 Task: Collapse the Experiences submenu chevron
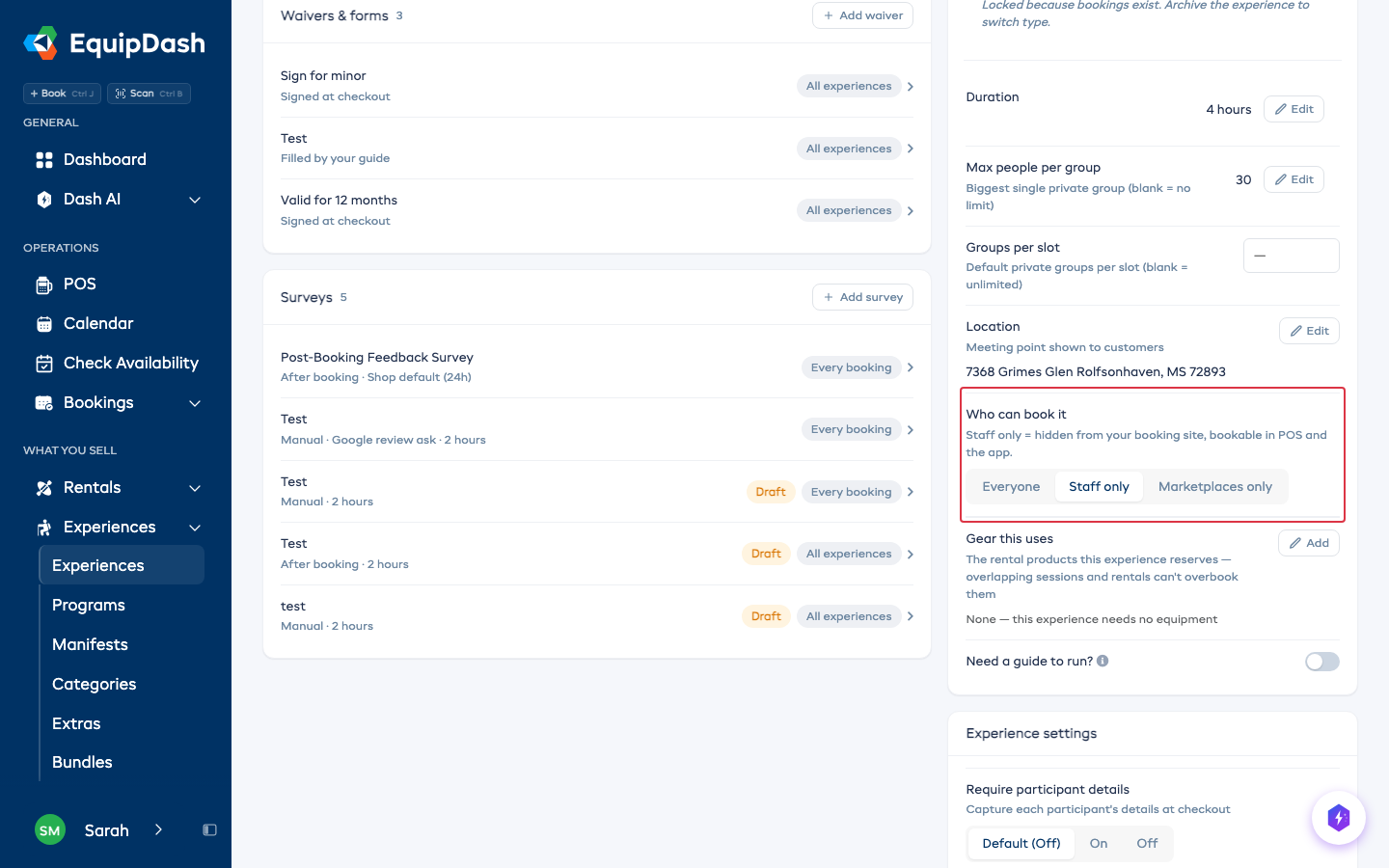pos(195,528)
